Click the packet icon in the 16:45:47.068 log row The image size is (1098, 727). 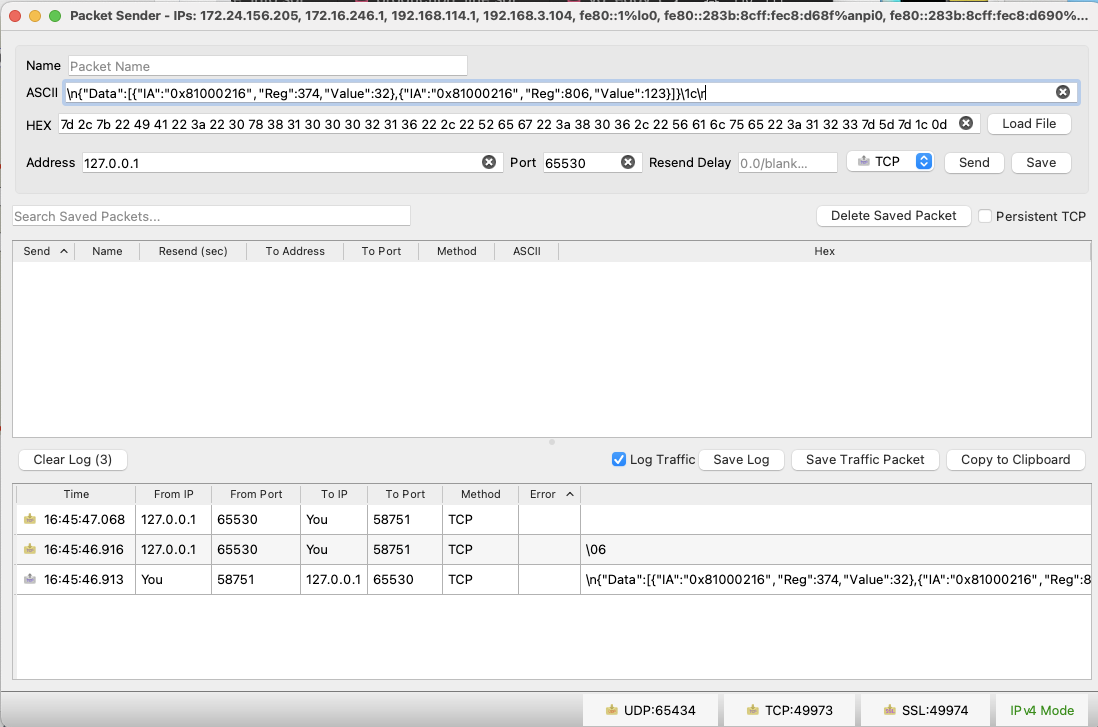[29, 520]
